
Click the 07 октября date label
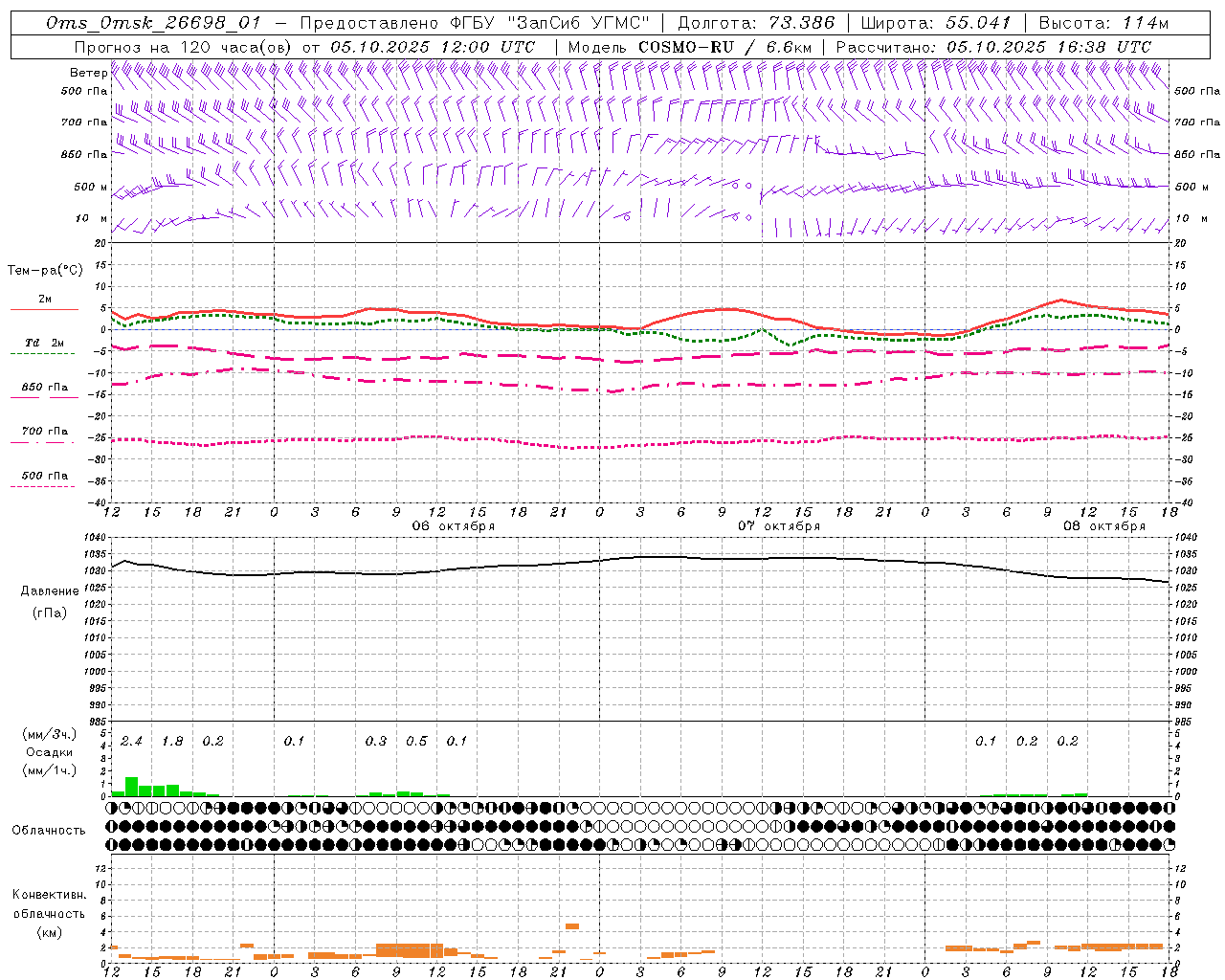pyautogui.click(x=779, y=526)
